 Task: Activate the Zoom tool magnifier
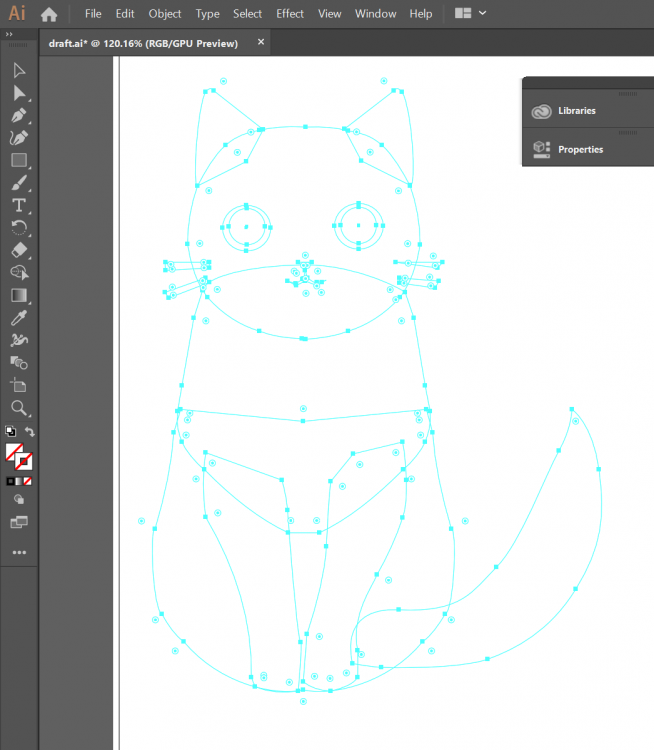click(18, 407)
